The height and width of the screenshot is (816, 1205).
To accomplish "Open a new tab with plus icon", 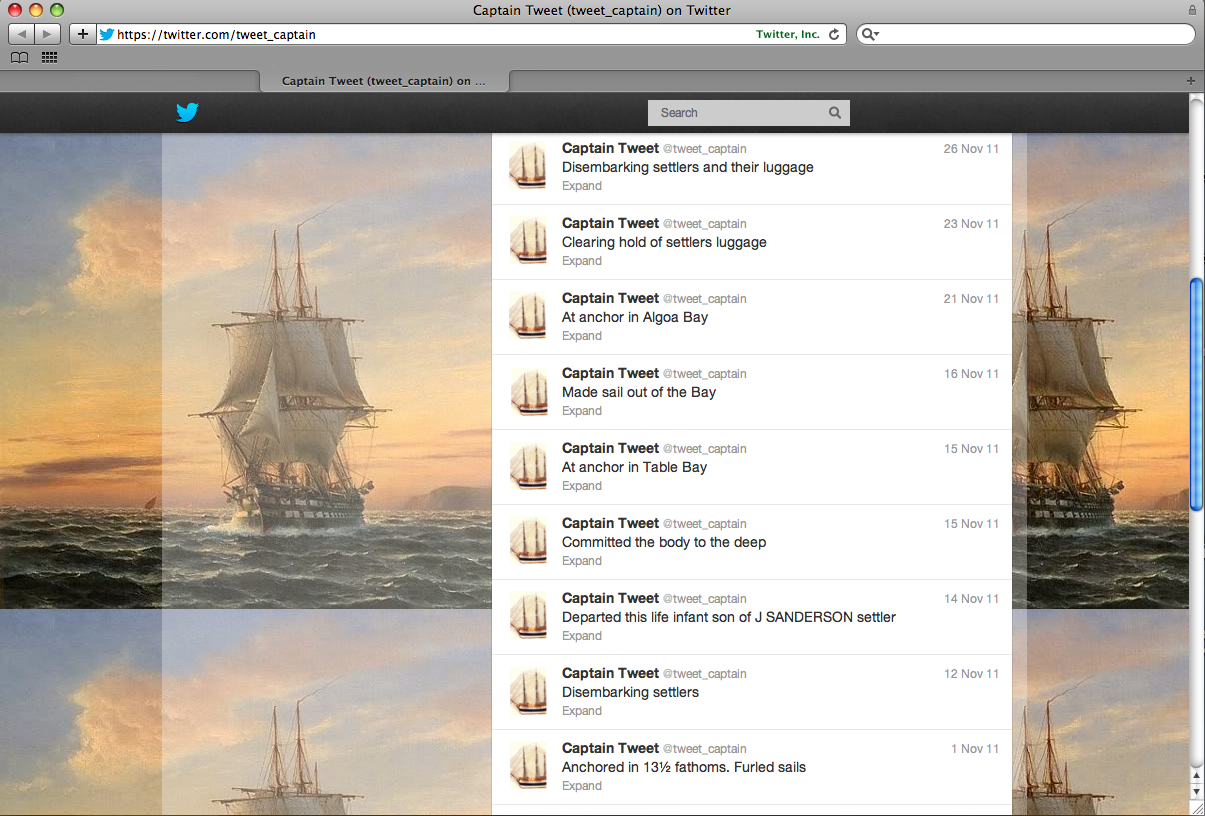I will [x=1190, y=81].
